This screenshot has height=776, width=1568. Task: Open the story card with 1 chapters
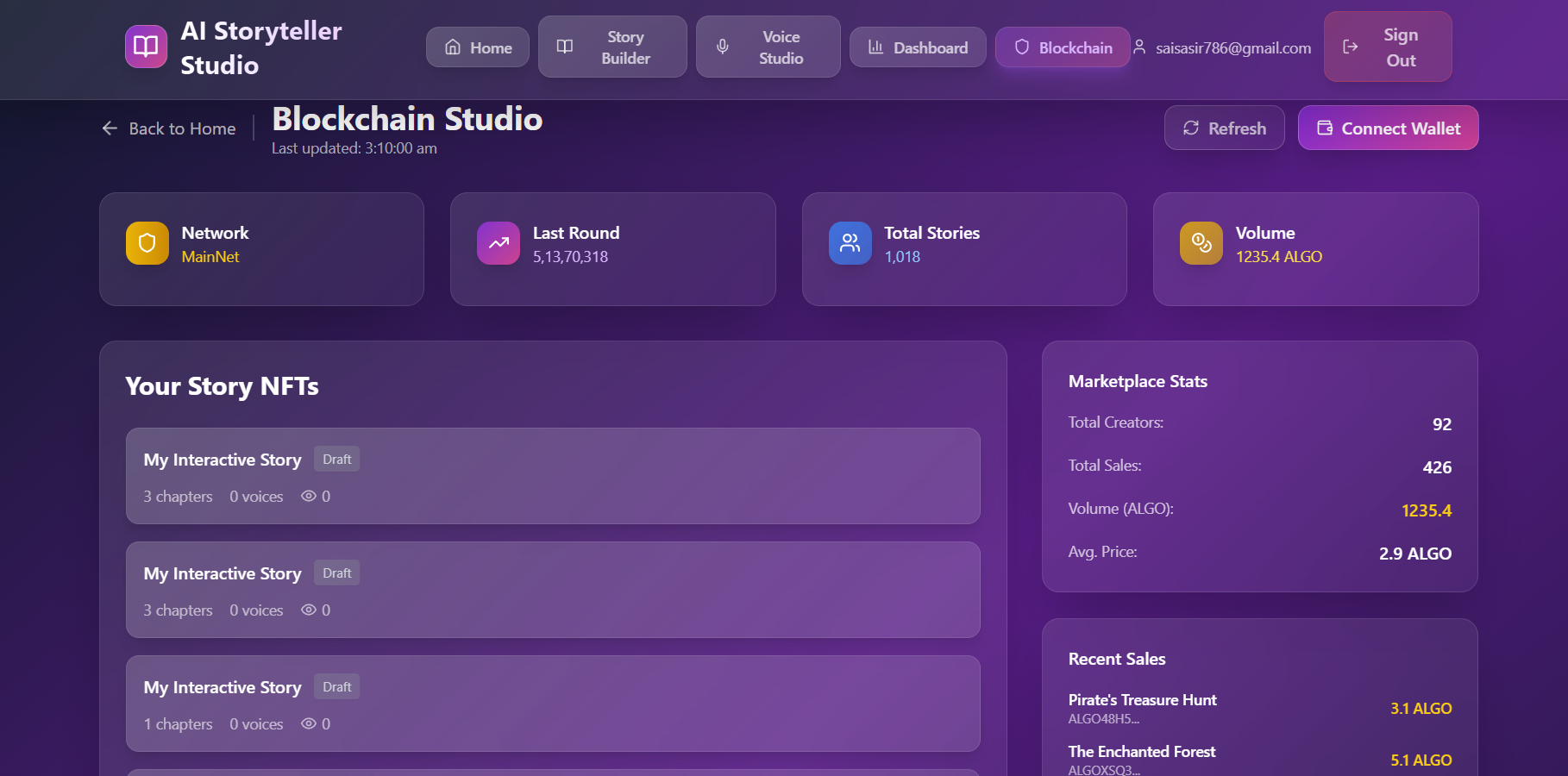[x=553, y=704]
